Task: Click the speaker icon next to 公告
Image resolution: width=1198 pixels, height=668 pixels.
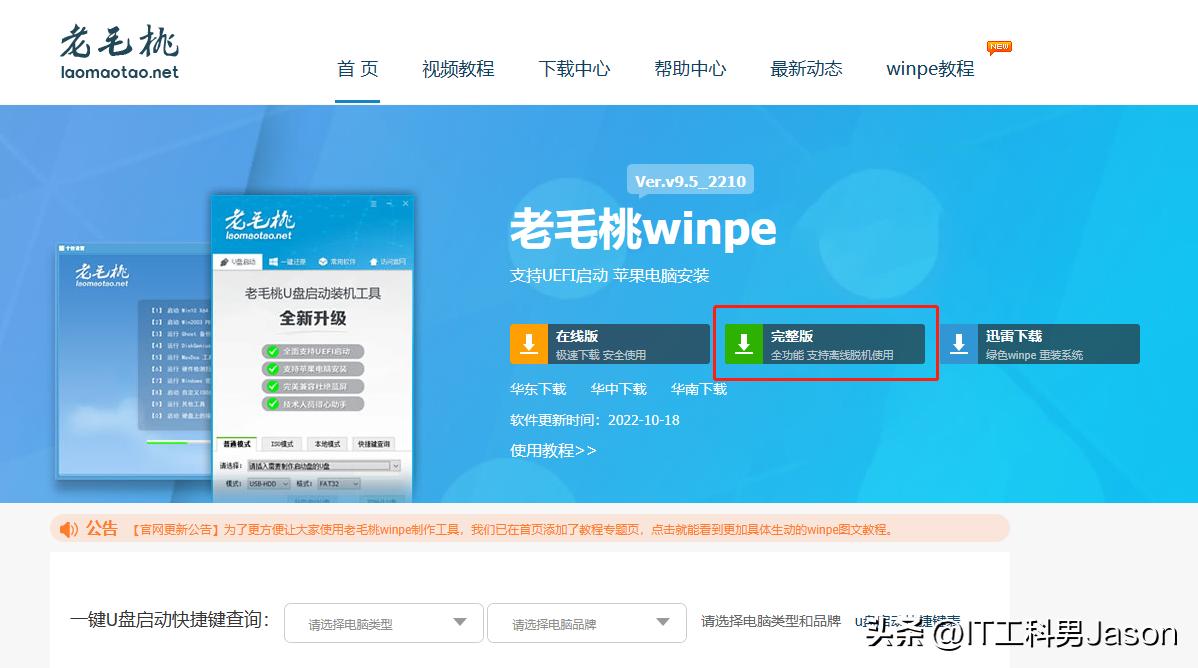Action: pos(66,529)
